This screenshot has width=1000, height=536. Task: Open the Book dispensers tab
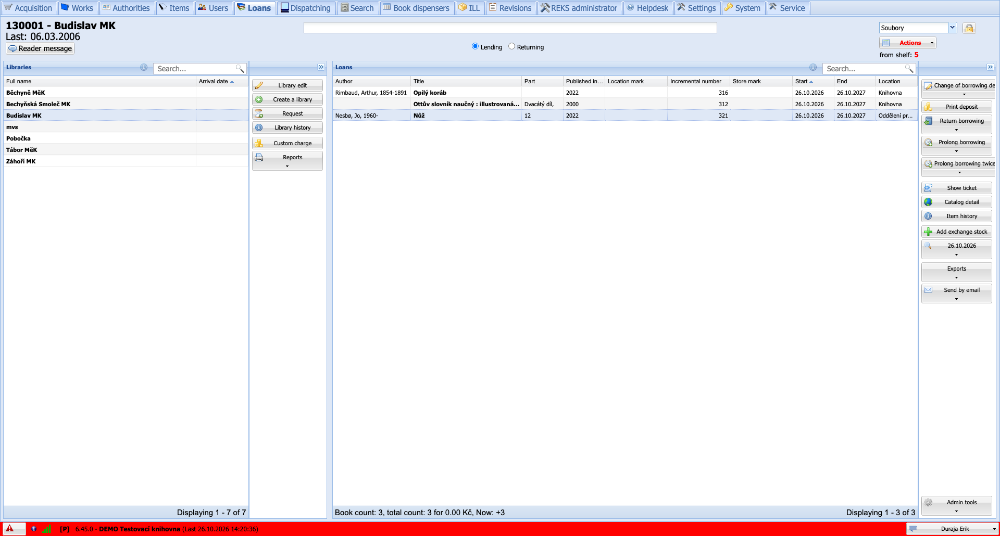(x=416, y=8)
